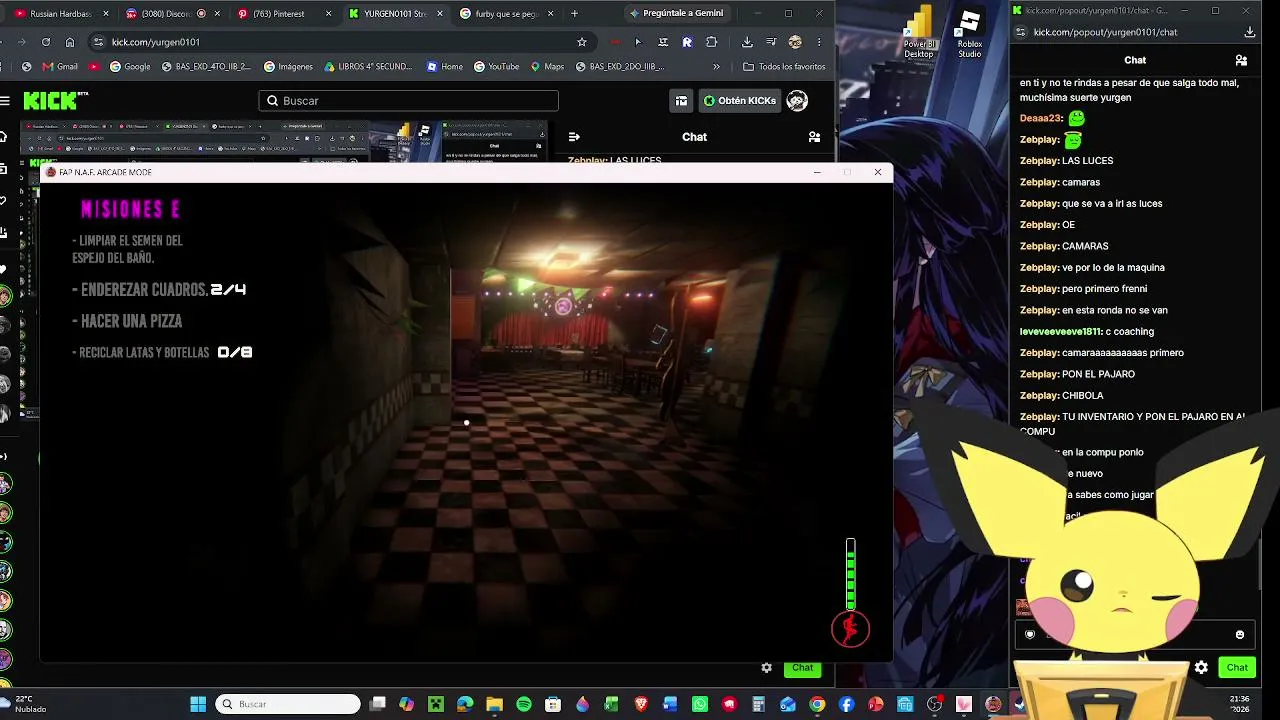This screenshot has height=720, width=1280.
Task: Open the 22°C Nublado weather widget
Action: coord(25,704)
